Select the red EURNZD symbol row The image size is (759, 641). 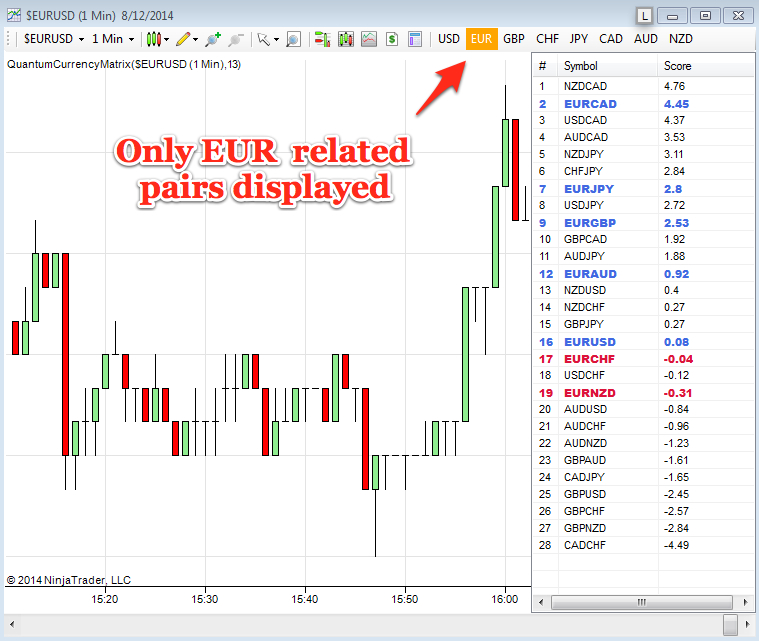tap(643, 393)
